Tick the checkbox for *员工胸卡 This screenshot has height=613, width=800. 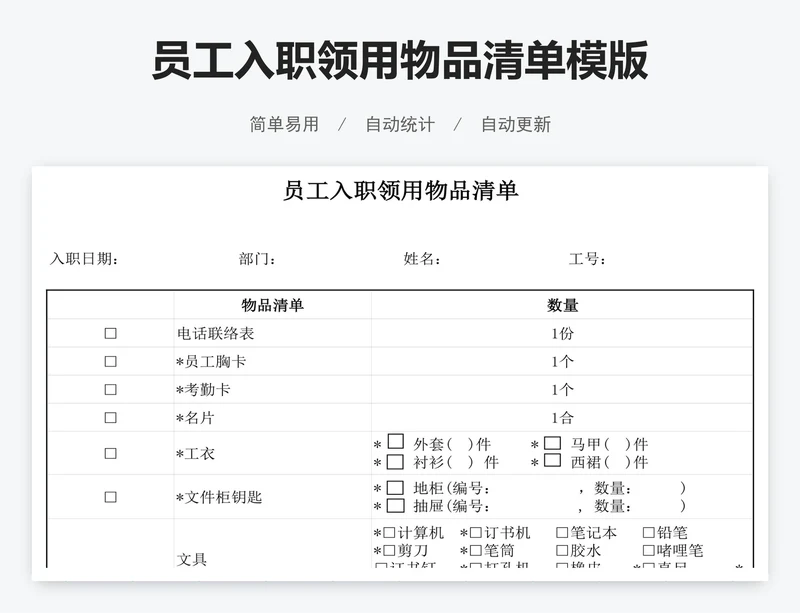pos(110,361)
